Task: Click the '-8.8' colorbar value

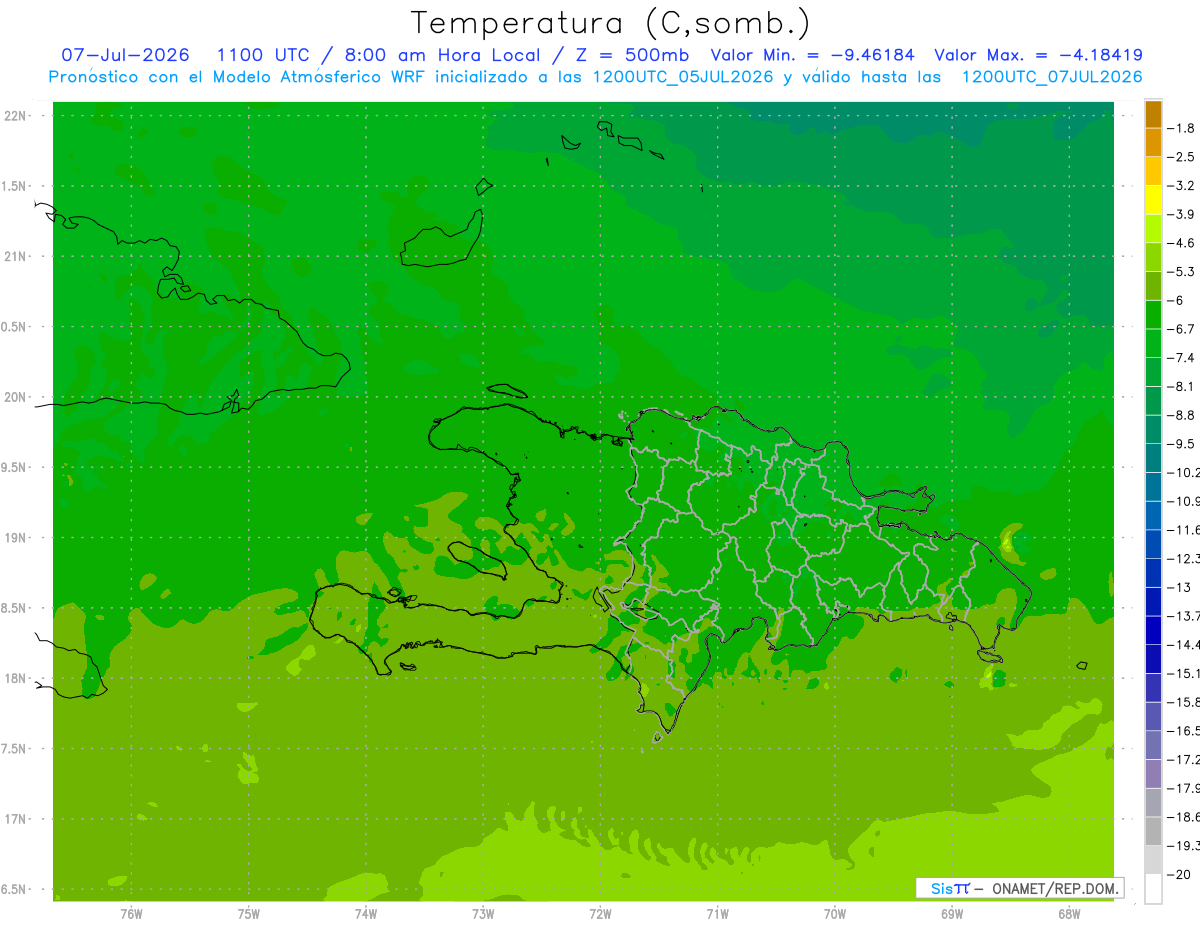Action: click(x=1182, y=415)
